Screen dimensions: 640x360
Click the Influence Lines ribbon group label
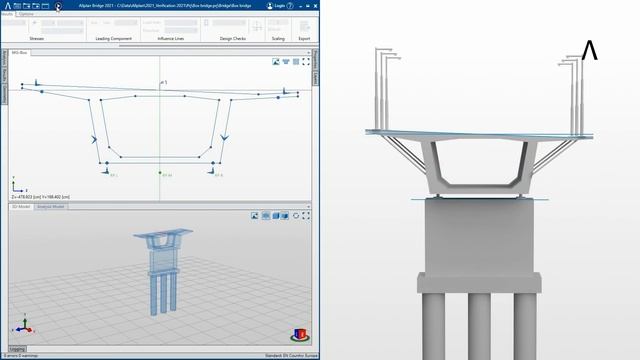click(x=171, y=38)
